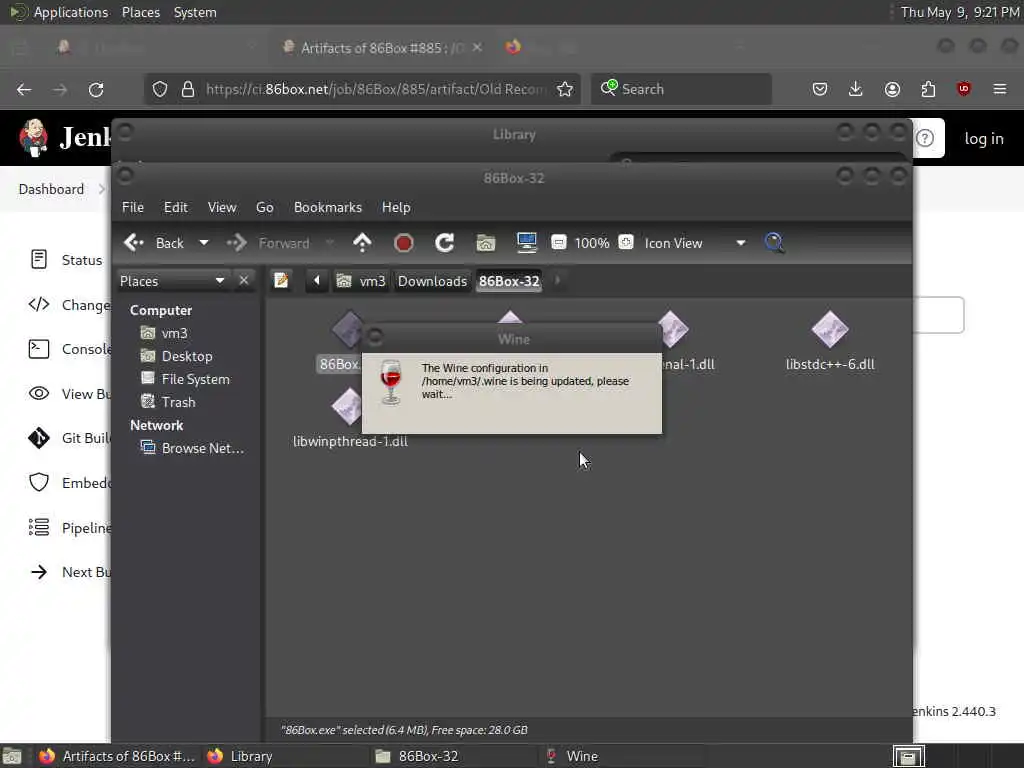Viewport: 1024px width, 768px height.
Task: Select the libwinpthread-1.dll file icon
Action: pos(347,406)
